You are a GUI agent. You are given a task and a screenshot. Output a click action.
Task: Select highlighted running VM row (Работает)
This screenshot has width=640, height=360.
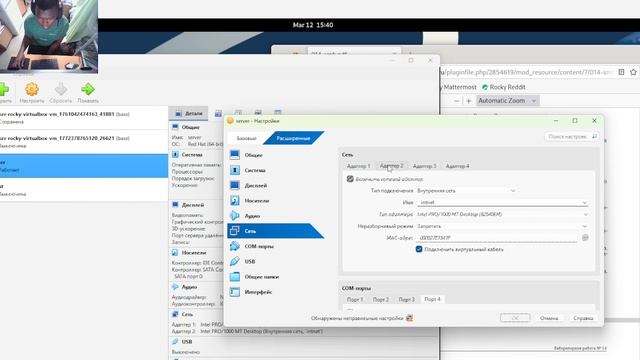pos(84,166)
